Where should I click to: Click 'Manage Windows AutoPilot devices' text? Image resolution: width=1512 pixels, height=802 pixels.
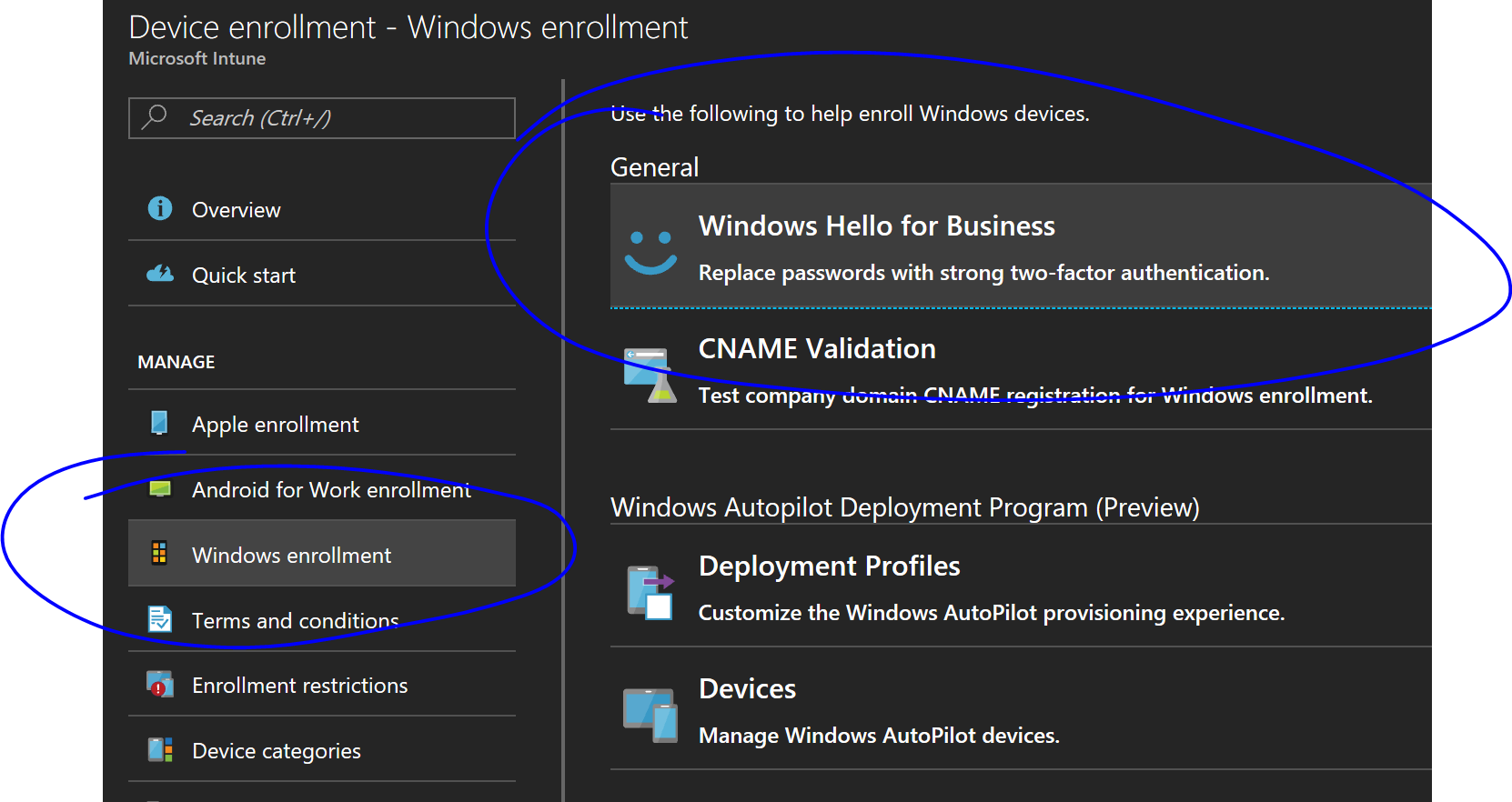pyautogui.click(x=879, y=736)
